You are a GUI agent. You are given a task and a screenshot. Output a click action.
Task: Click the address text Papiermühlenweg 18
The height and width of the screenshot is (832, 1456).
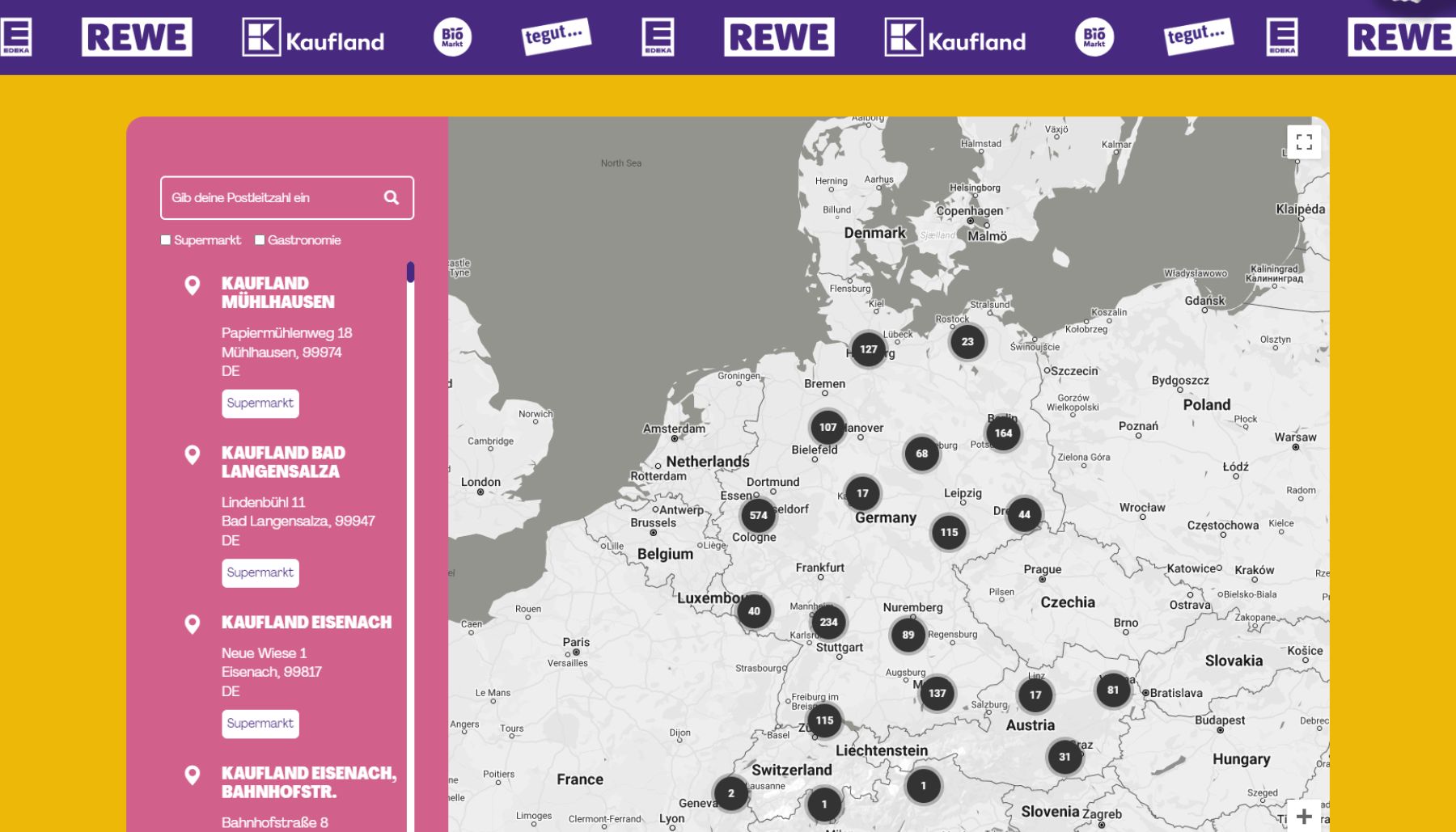(286, 333)
